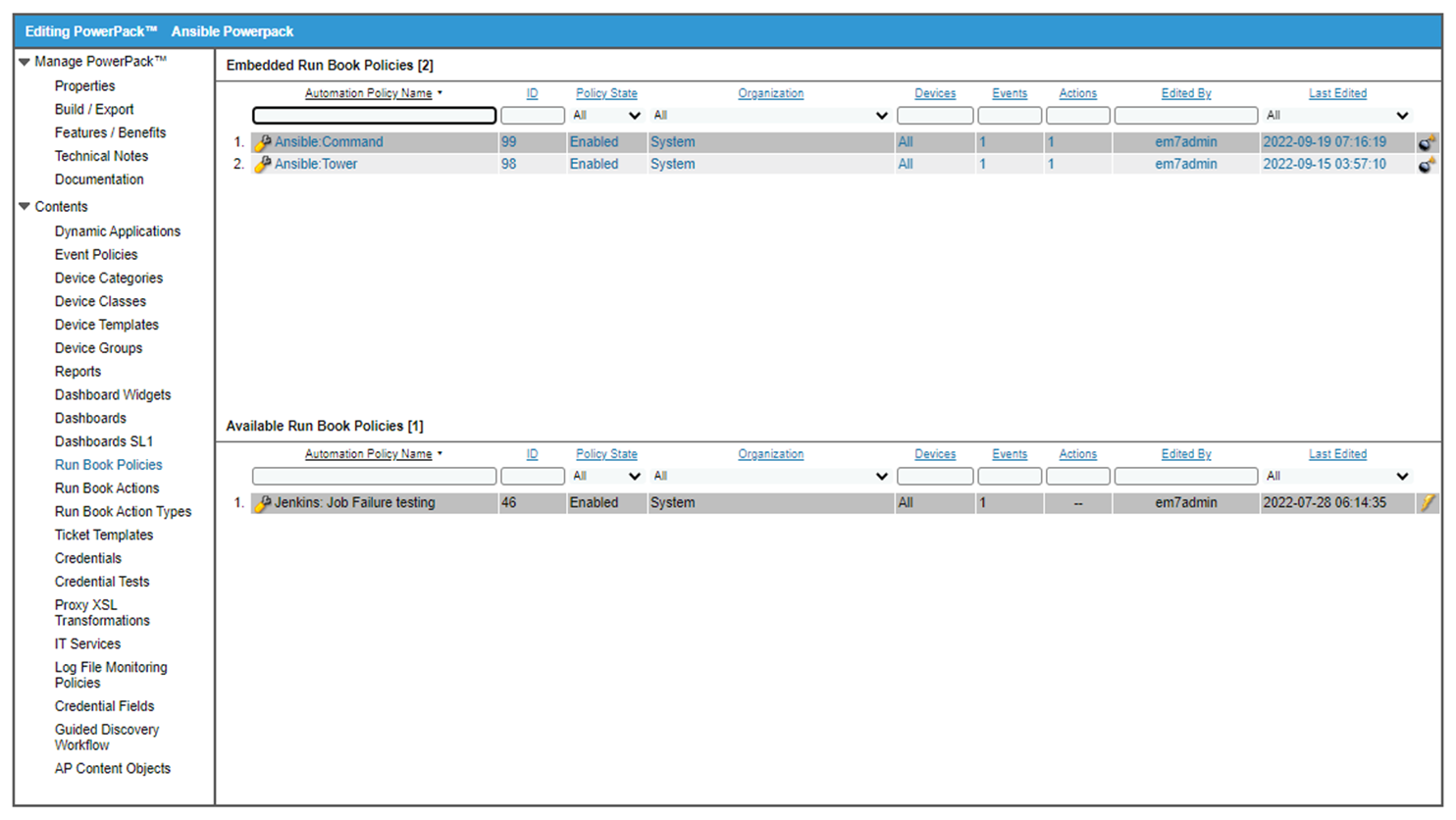Open Device Categories

[x=109, y=279]
